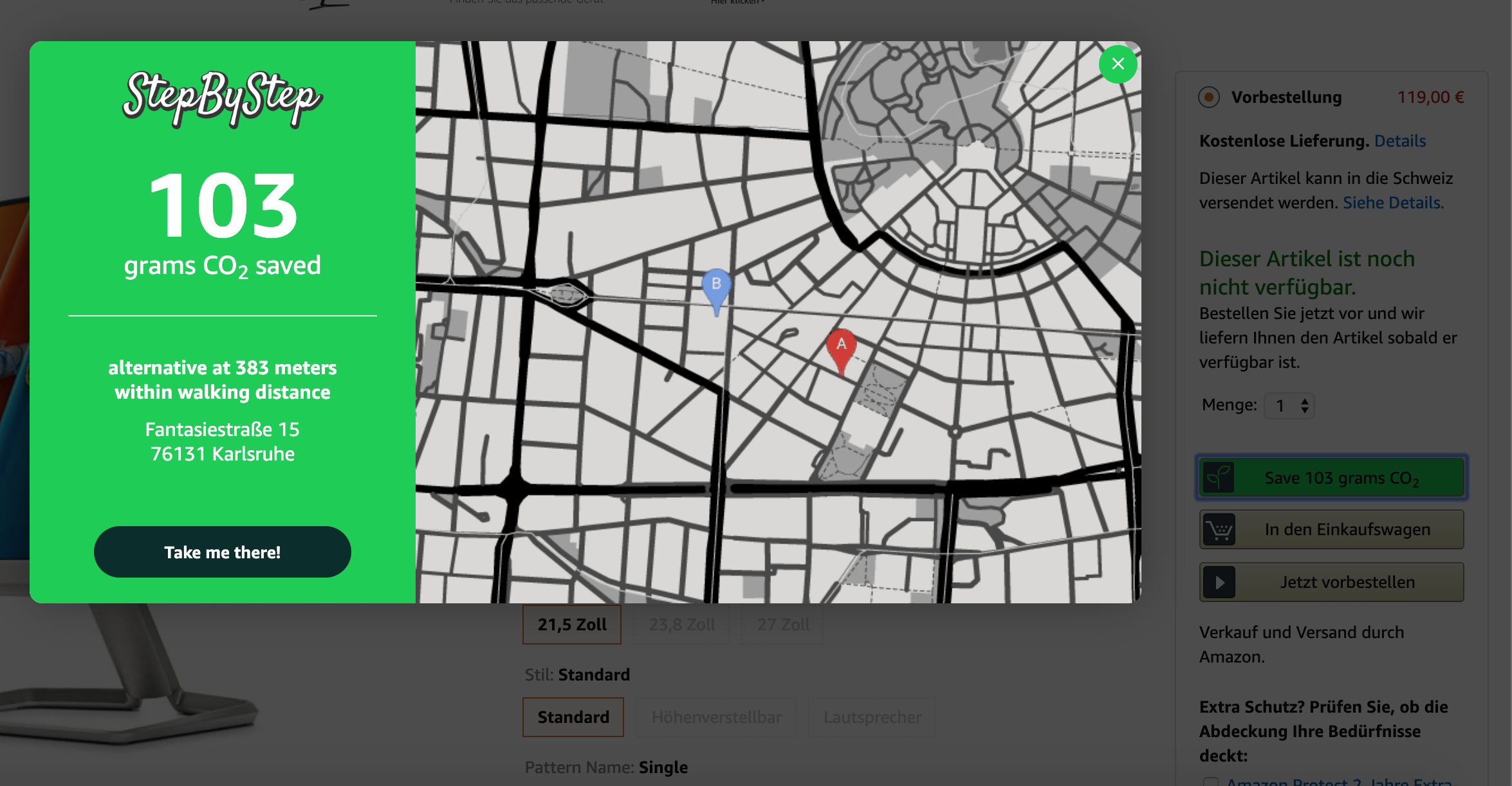This screenshot has width=1512, height=786.
Task: Pick the 27 Zoll size option
Action: tap(782, 625)
